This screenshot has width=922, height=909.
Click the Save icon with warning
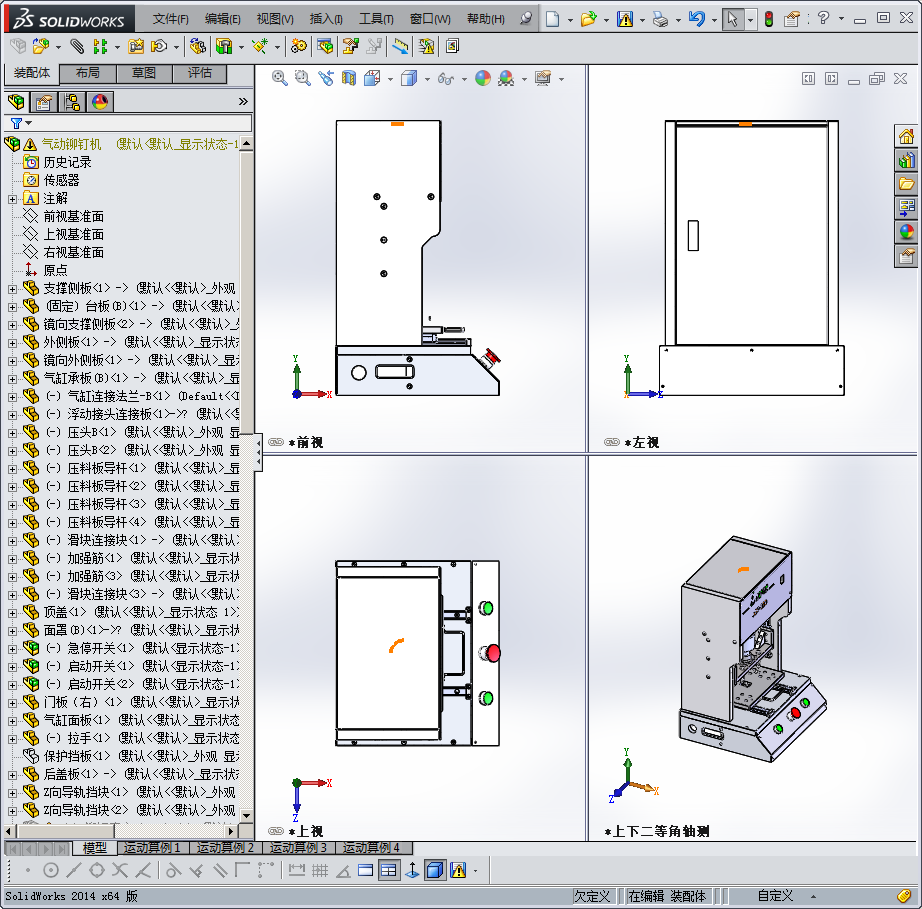pyautogui.click(x=624, y=19)
